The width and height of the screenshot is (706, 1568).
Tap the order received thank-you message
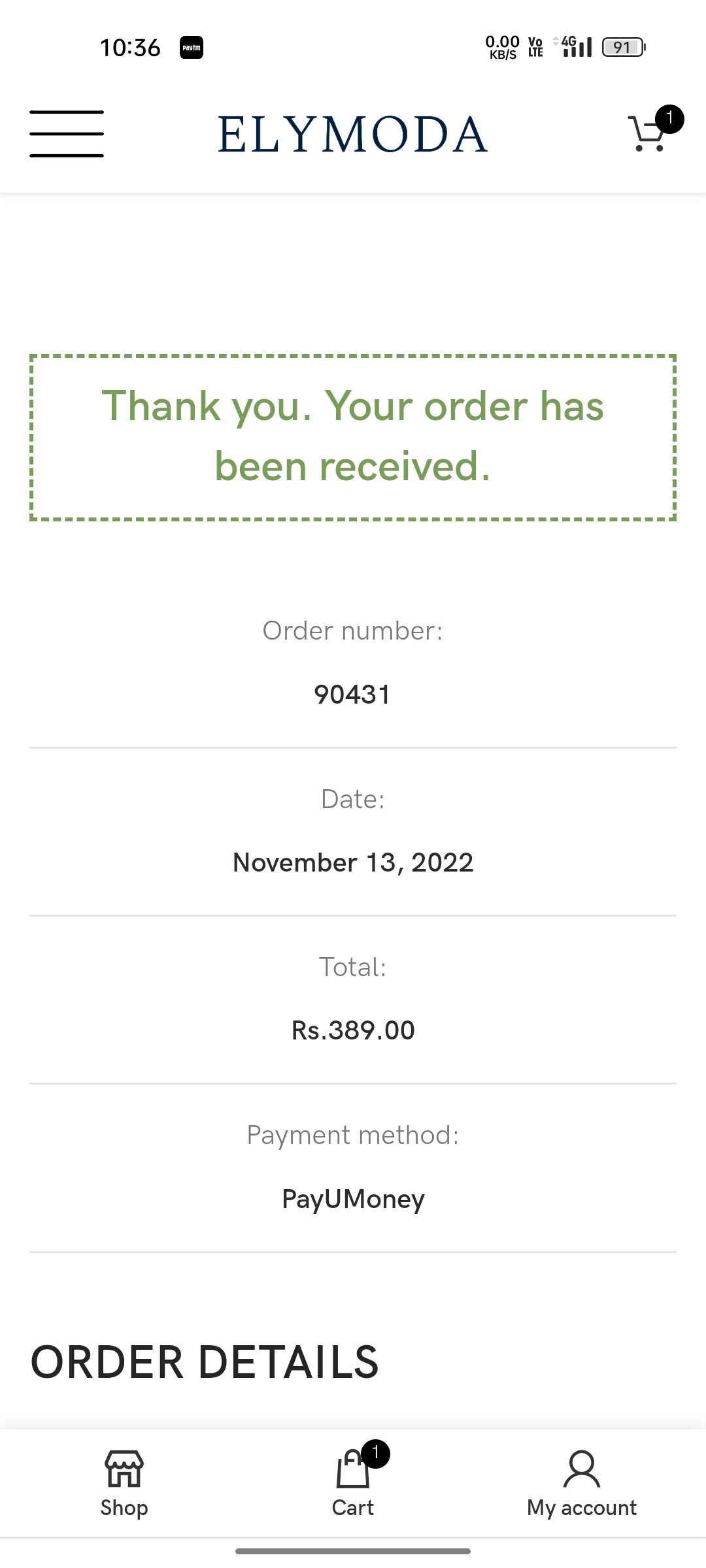coord(353,436)
